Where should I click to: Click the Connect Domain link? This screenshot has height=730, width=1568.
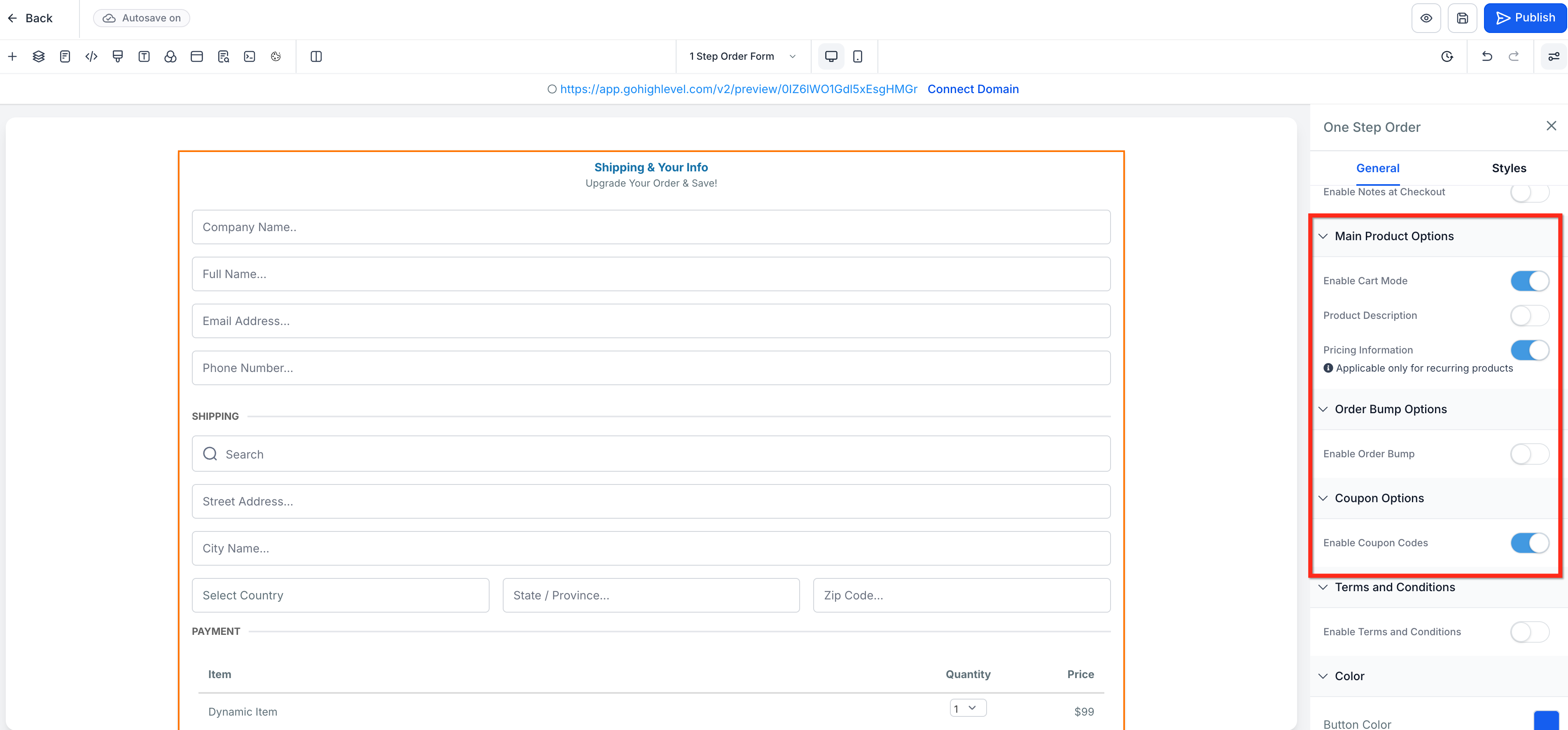coord(973,89)
